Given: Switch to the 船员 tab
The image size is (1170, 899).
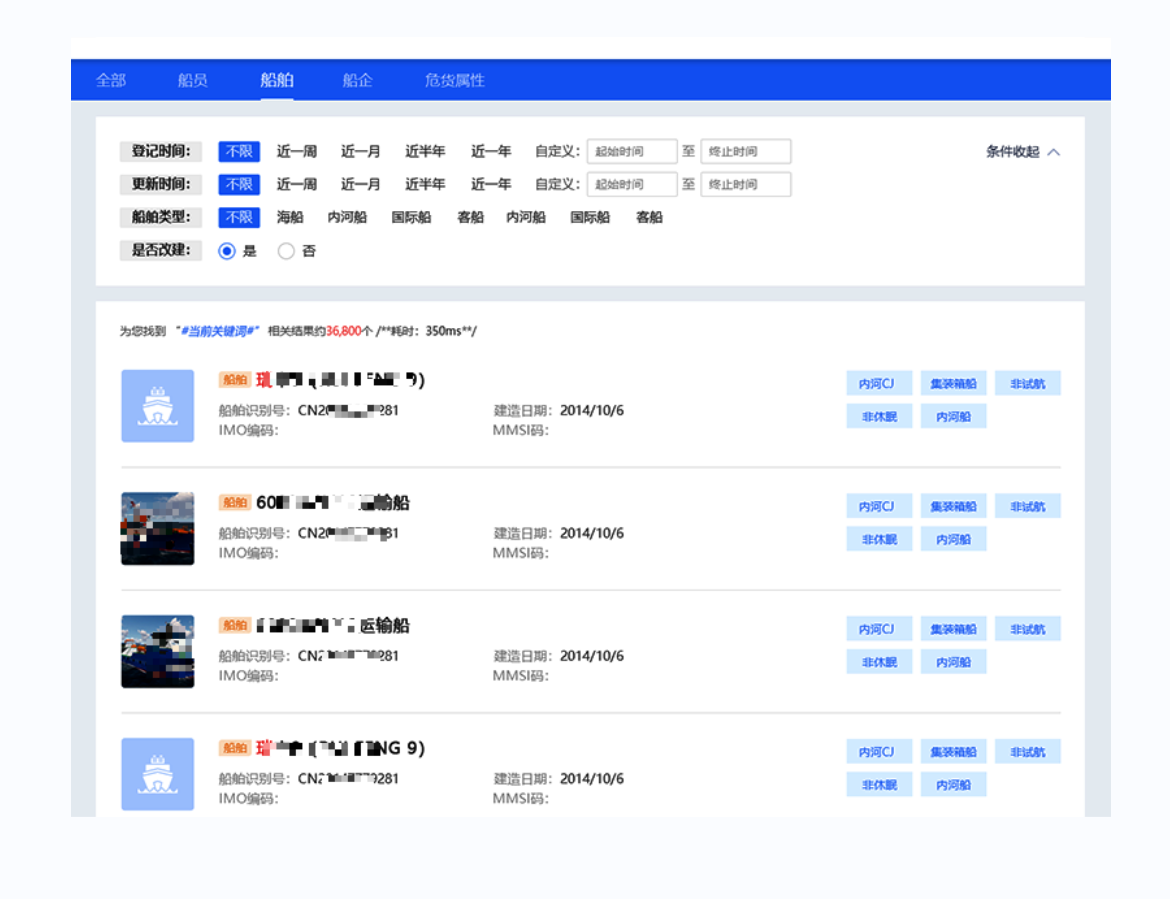Looking at the screenshot, I should (193, 81).
